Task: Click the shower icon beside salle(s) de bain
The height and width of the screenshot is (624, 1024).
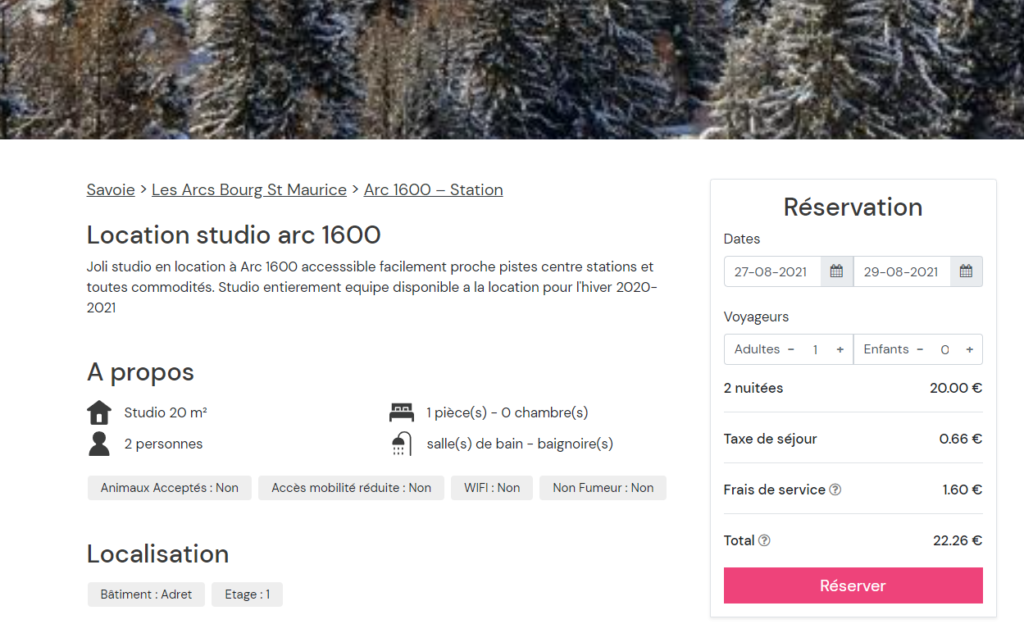Action: tap(401, 444)
